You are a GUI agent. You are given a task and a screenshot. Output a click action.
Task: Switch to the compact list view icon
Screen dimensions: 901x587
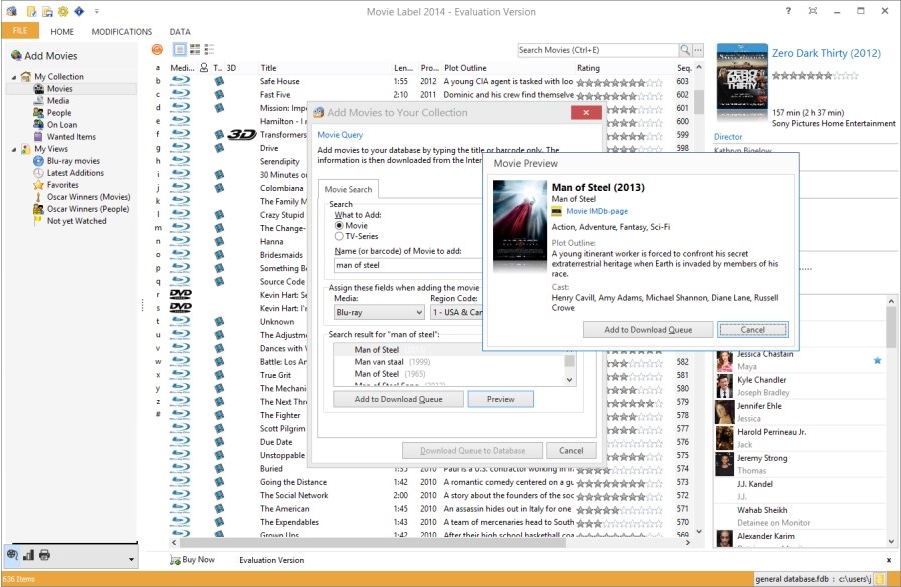coord(209,49)
